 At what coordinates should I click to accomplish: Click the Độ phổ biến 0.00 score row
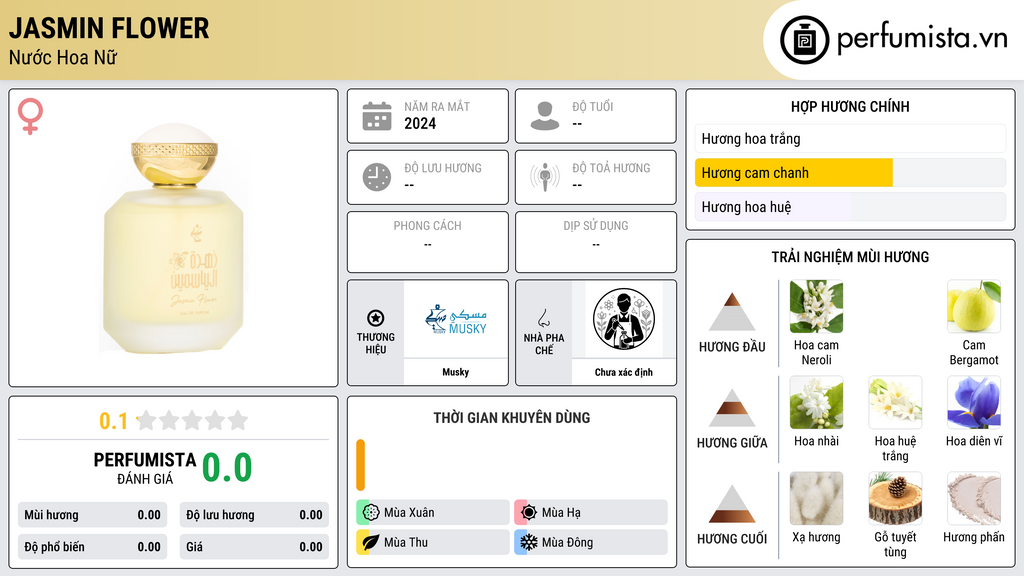93,547
